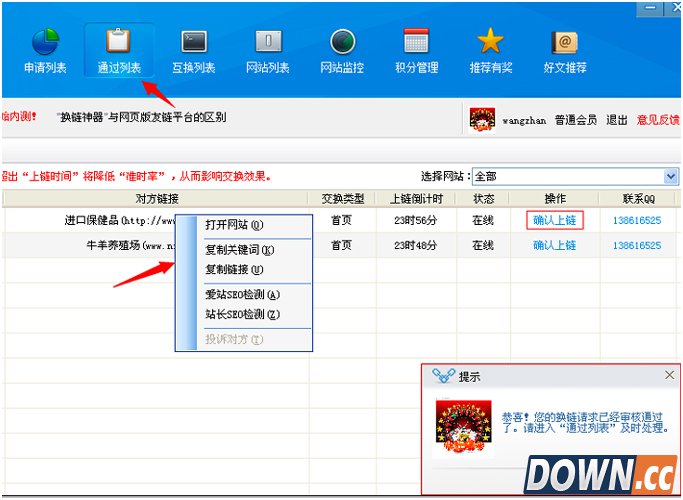The image size is (683, 500).
Task: Click QQ 138616525 in 牛羊养殖场 row
Action: (637, 246)
